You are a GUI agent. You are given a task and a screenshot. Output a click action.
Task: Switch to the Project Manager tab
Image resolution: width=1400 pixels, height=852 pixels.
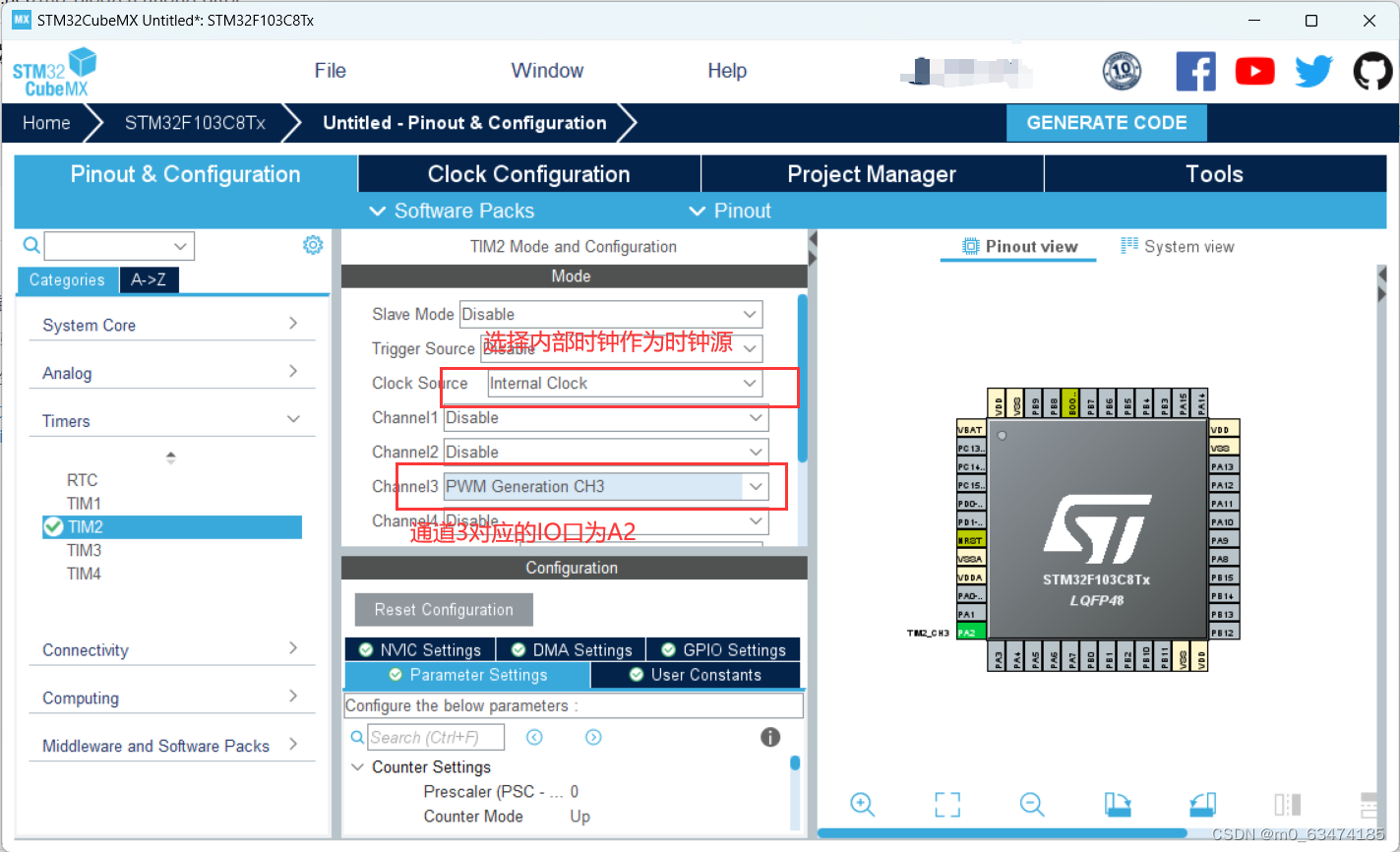[872, 174]
